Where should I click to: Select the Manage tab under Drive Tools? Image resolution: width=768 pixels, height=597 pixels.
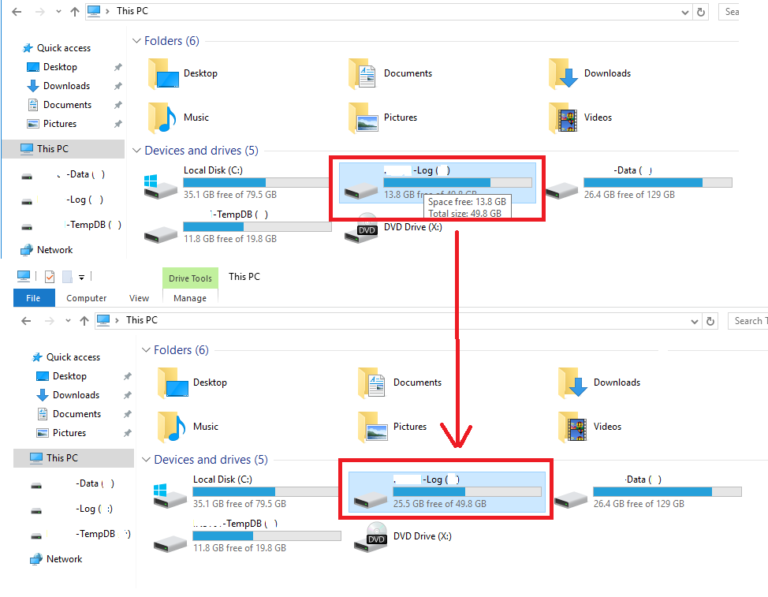(190, 298)
